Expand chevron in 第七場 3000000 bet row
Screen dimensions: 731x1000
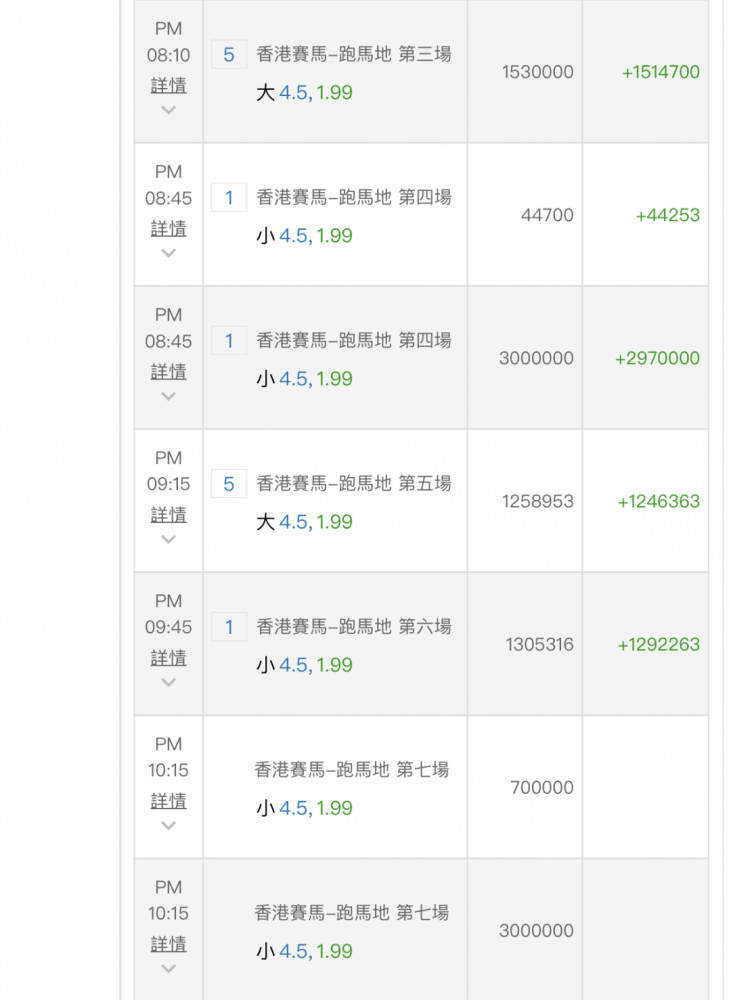tap(168, 969)
